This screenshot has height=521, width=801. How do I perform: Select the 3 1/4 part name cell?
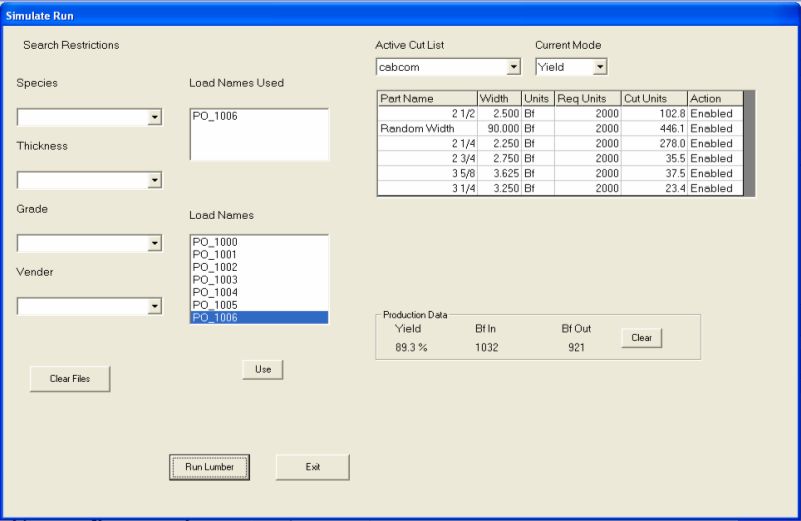click(427, 188)
